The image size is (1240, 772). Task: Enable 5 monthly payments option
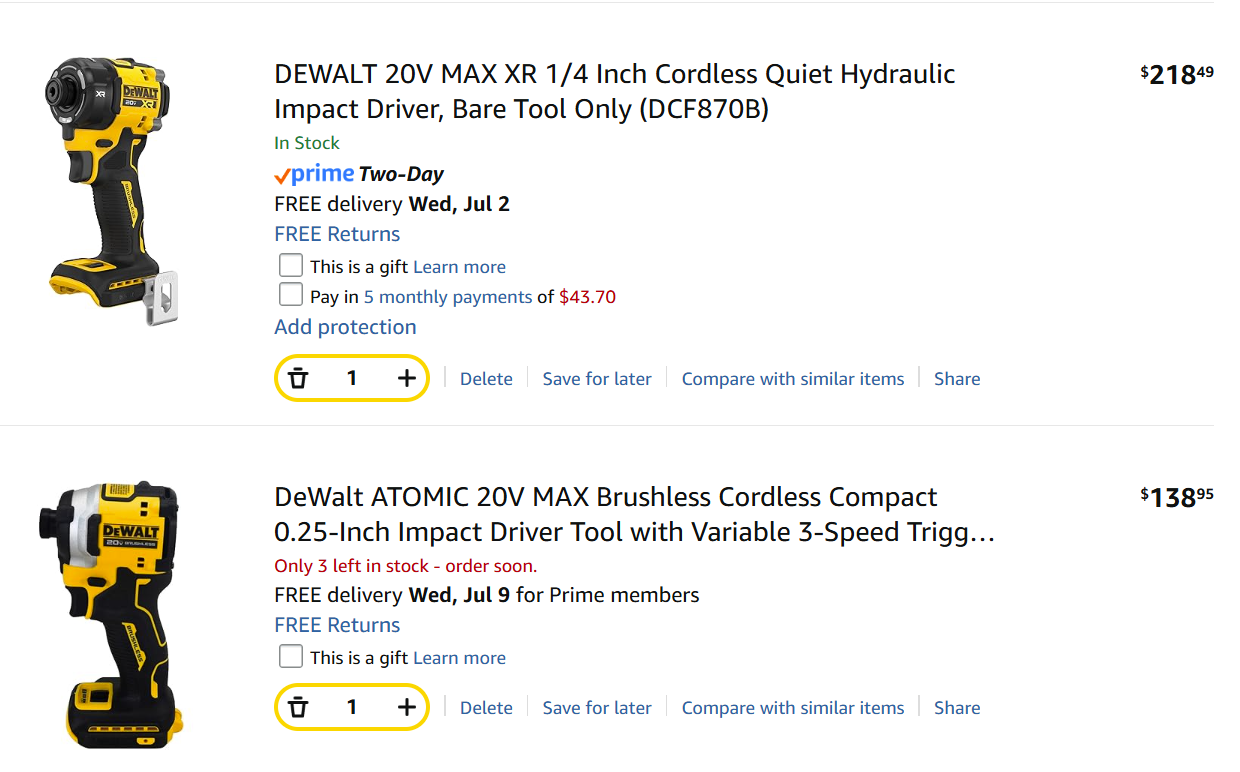point(291,295)
